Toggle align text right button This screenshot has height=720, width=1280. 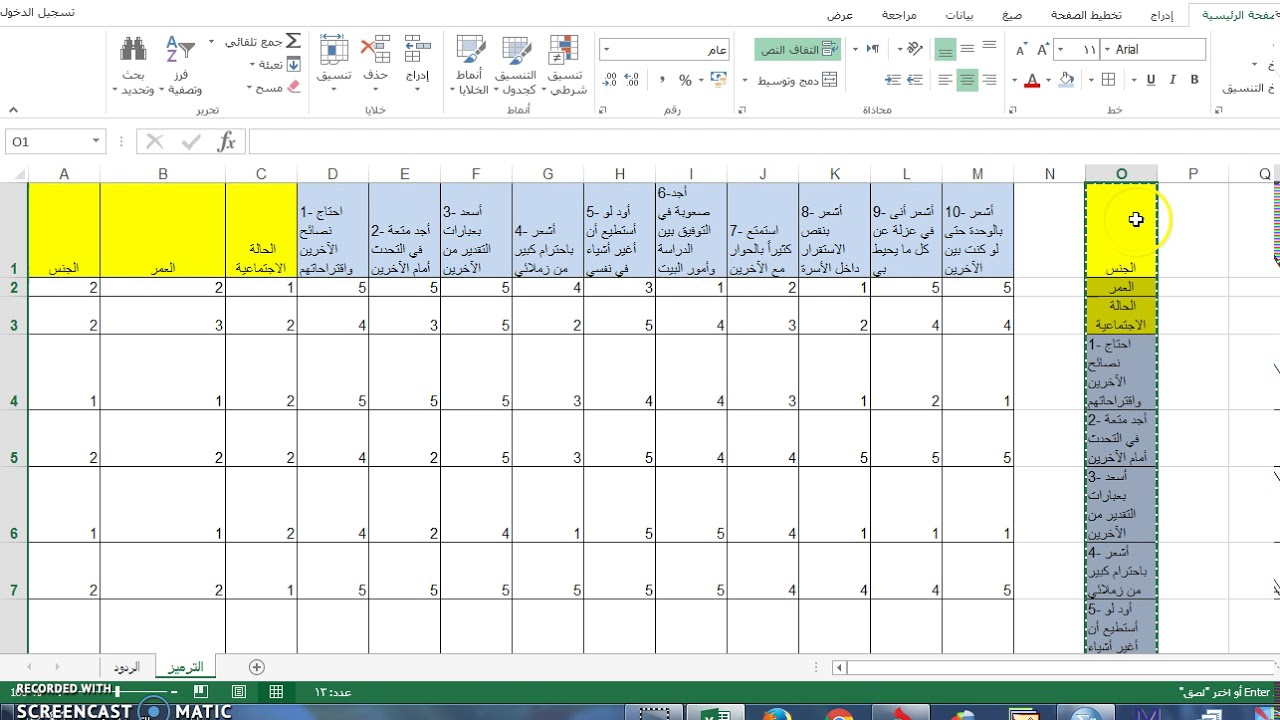[989, 80]
